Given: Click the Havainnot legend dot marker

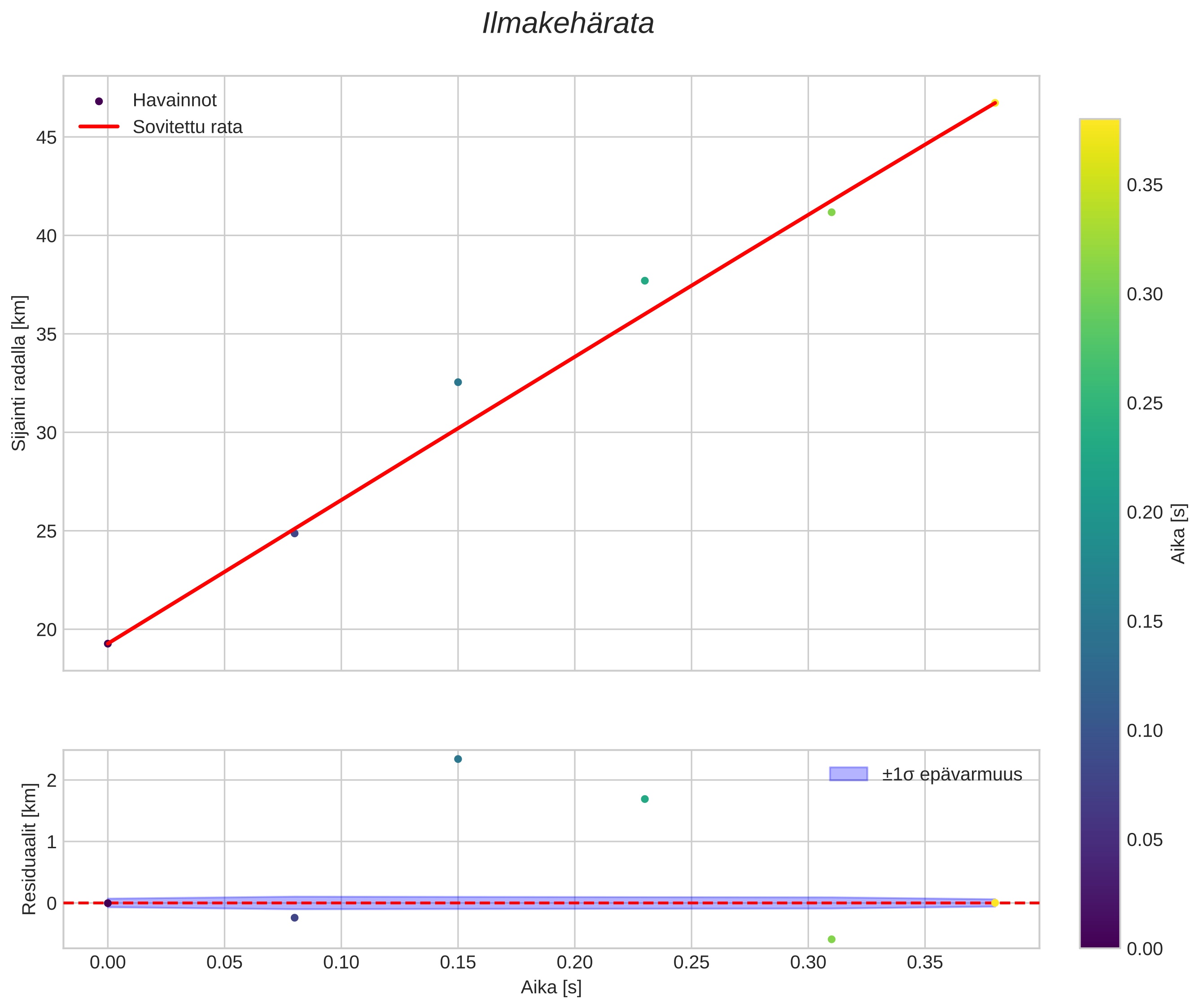Looking at the screenshot, I should [x=99, y=101].
